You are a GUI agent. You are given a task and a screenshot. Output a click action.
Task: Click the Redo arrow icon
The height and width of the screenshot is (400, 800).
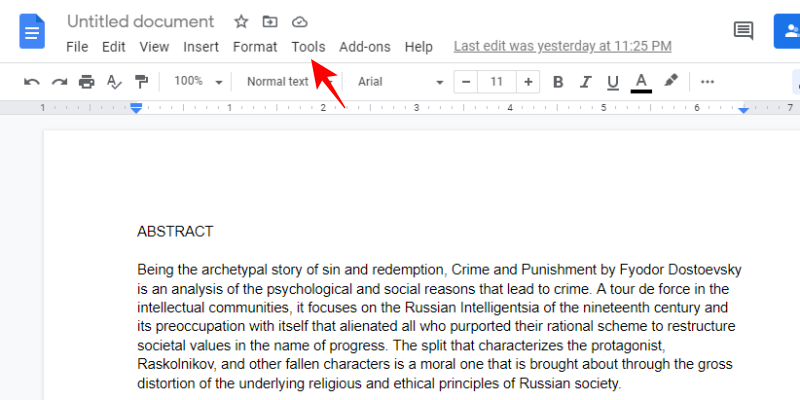coord(59,82)
